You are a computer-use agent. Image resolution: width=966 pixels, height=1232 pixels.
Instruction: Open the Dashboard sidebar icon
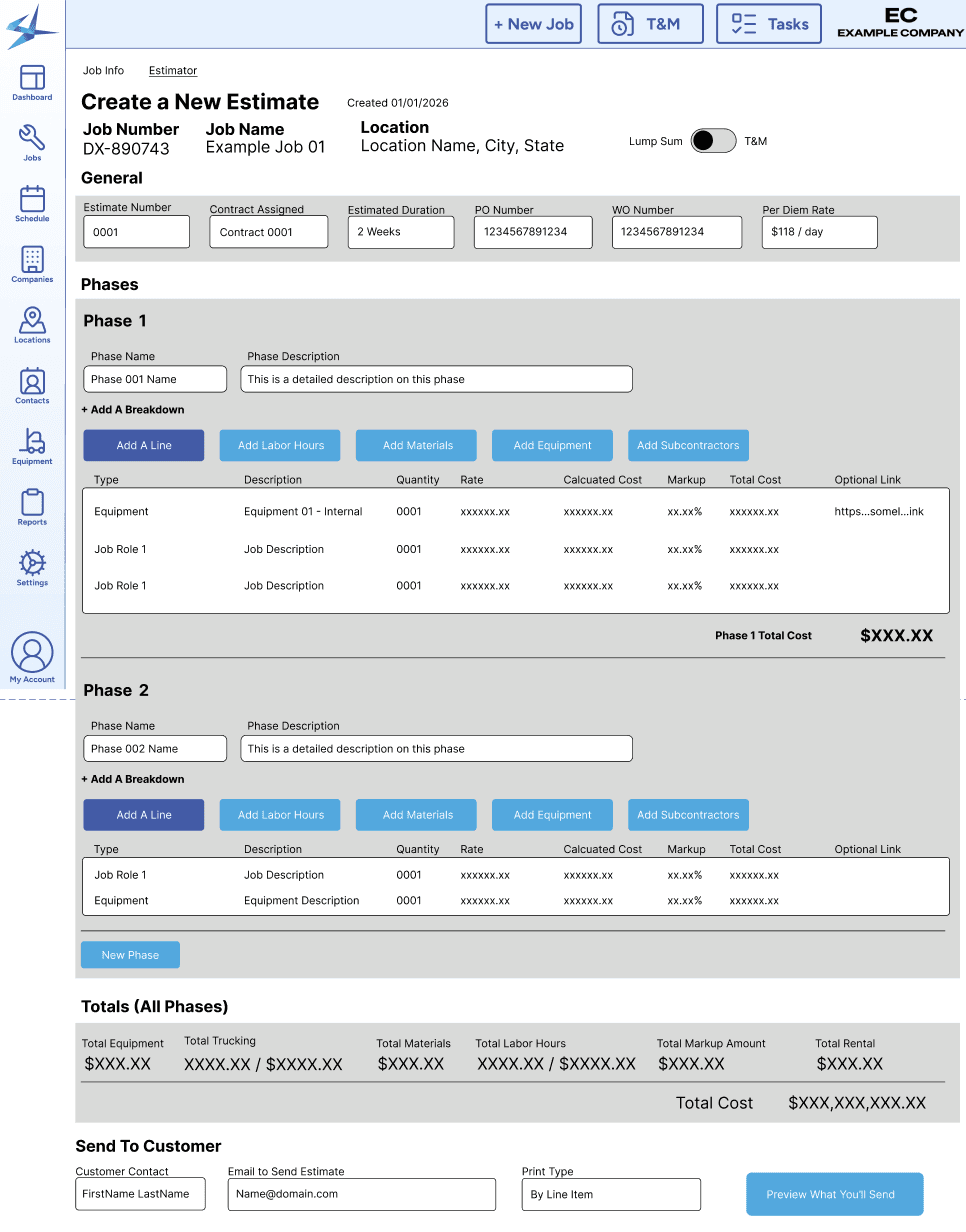32,83
